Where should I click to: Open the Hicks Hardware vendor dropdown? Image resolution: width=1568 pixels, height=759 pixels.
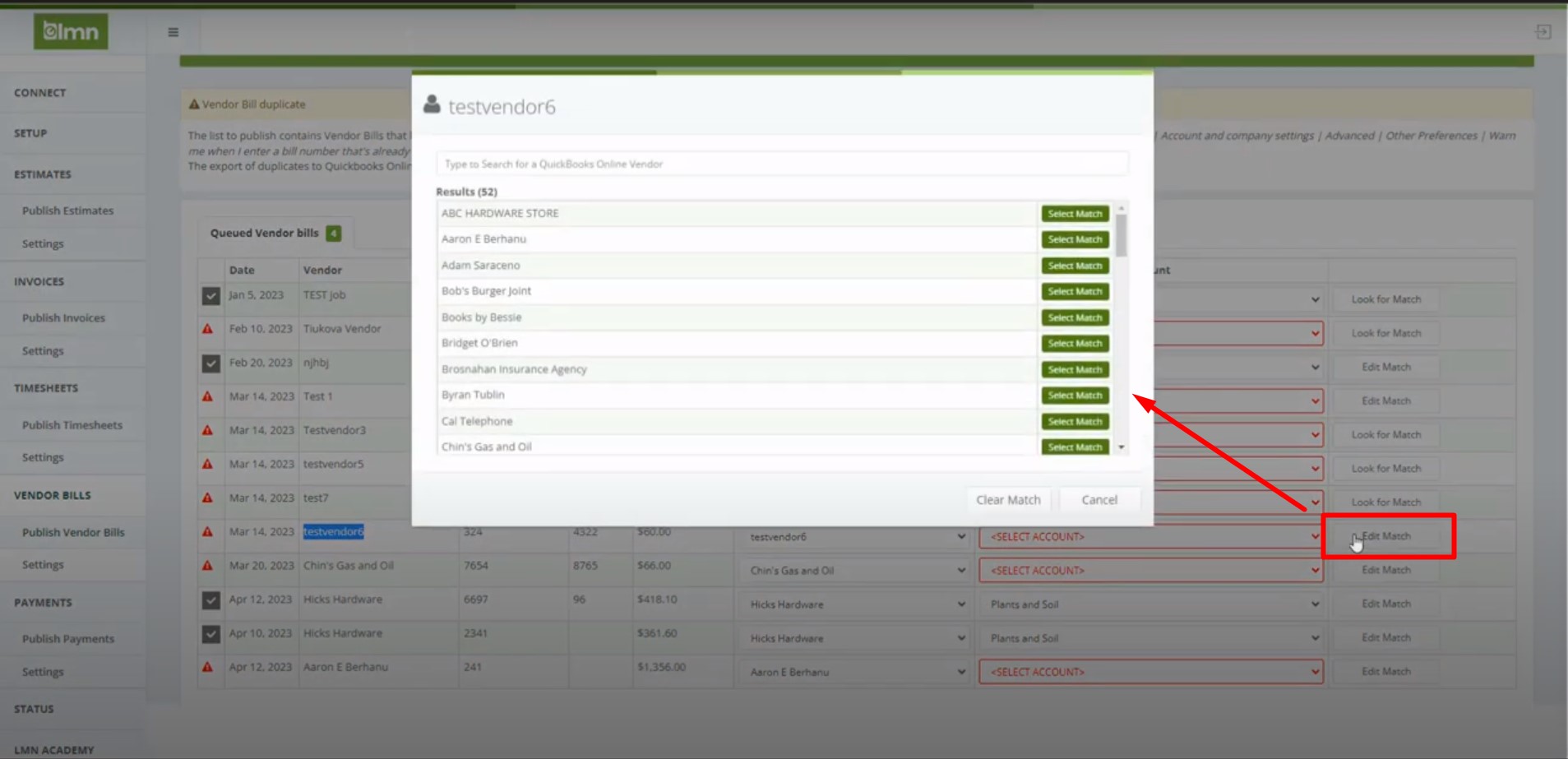[855, 604]
